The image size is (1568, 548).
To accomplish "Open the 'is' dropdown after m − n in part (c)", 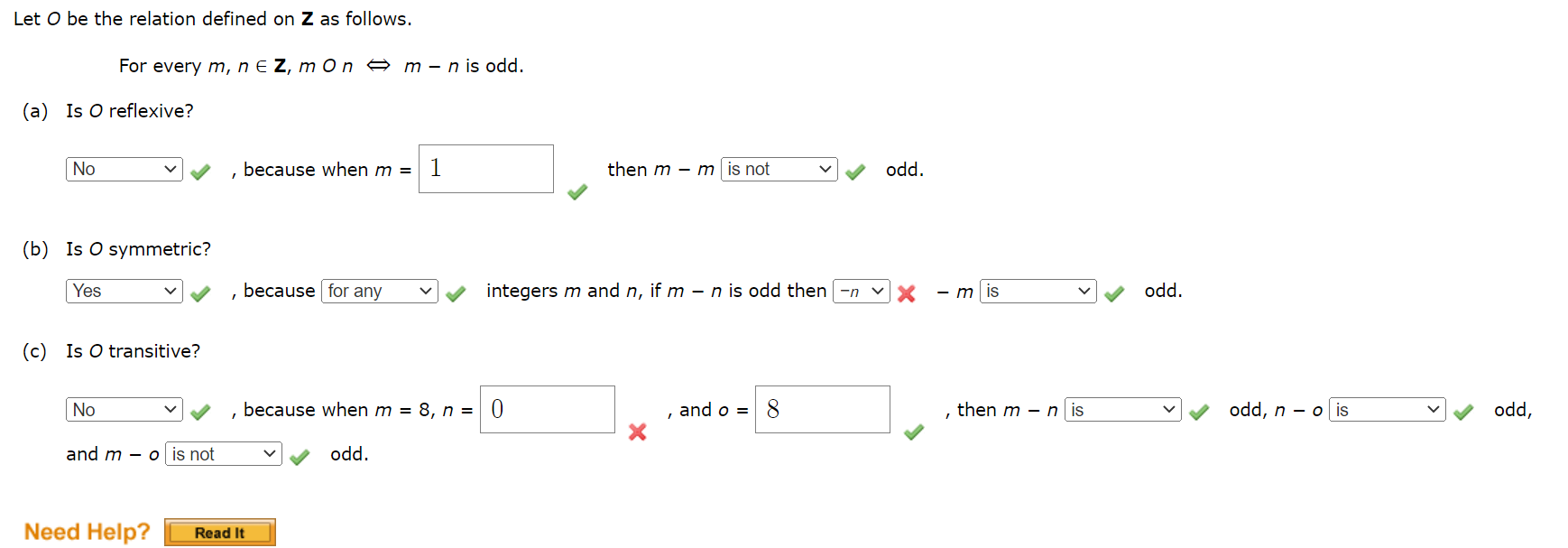I will pos(1121,409).
